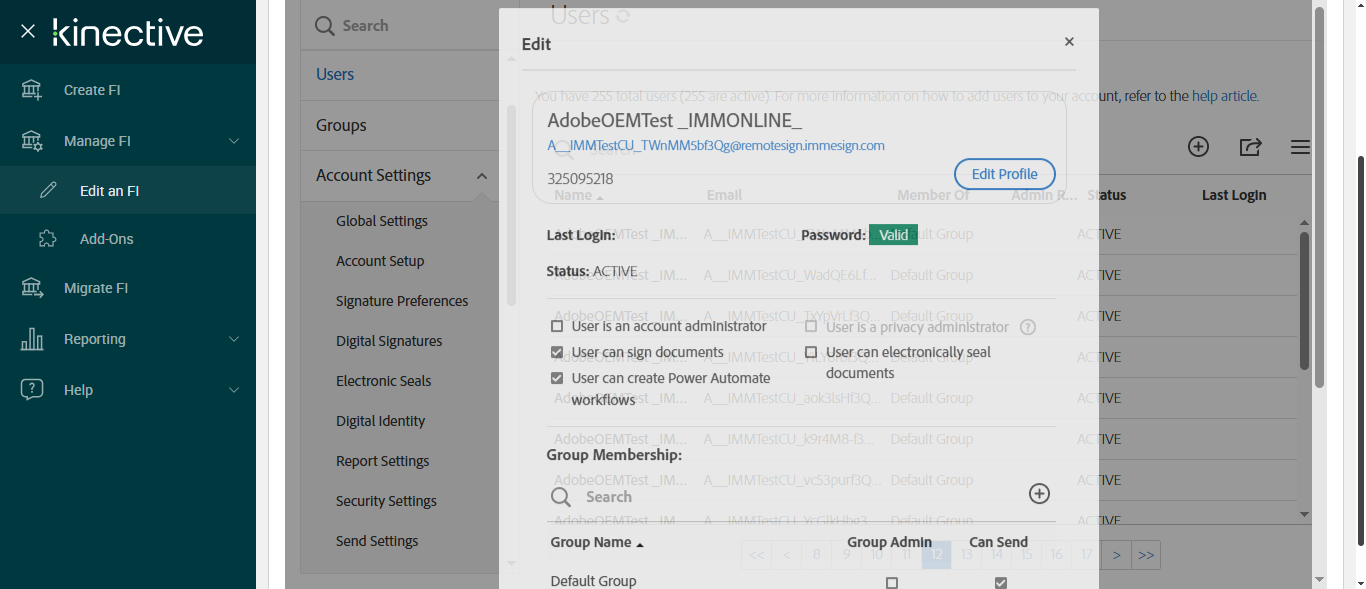1366x589 pixels.
Task: Expand the Help menu chevron
Action: click(x=234, y=390)
